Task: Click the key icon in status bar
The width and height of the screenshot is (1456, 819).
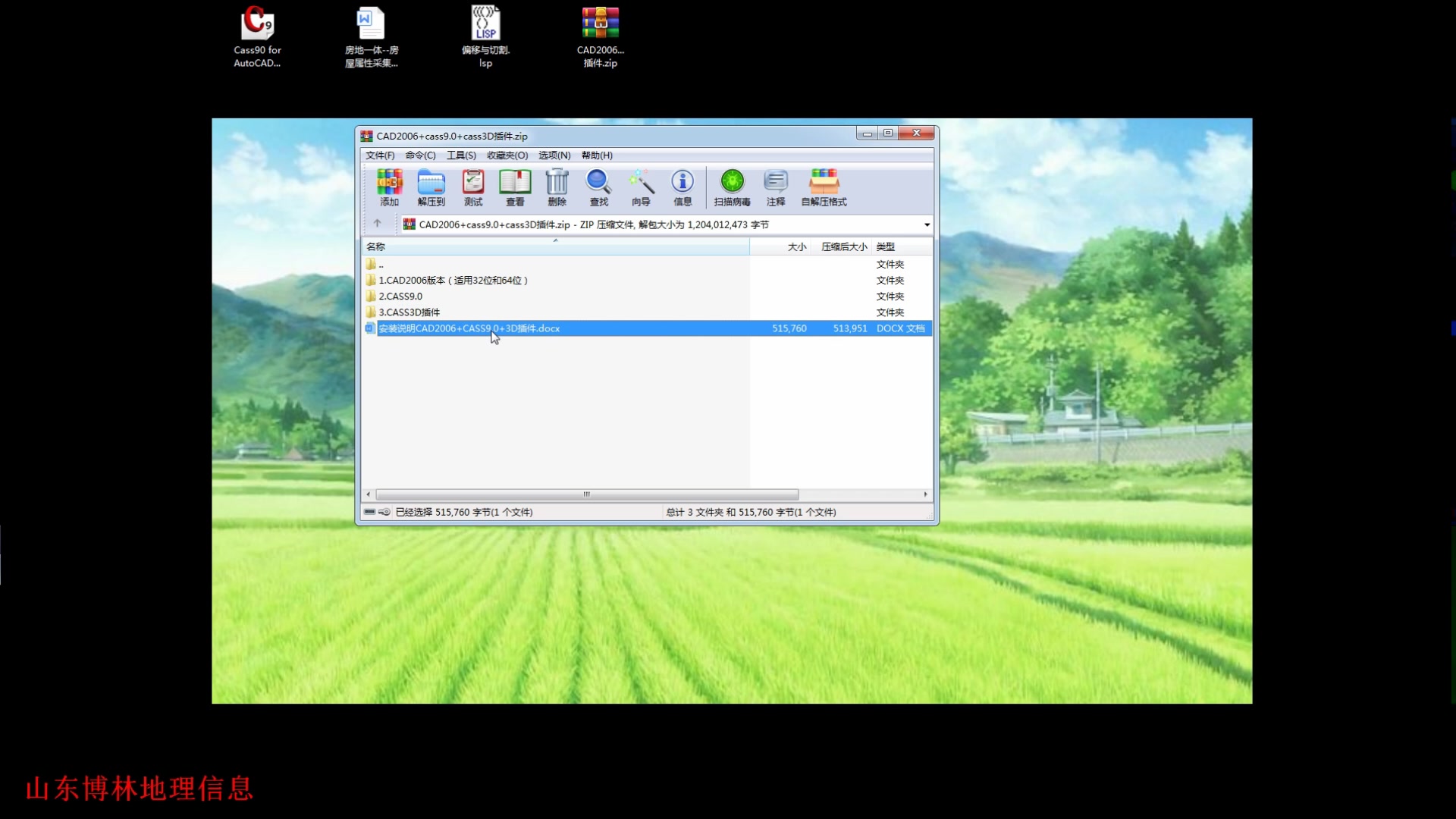Action: [384, 512]
